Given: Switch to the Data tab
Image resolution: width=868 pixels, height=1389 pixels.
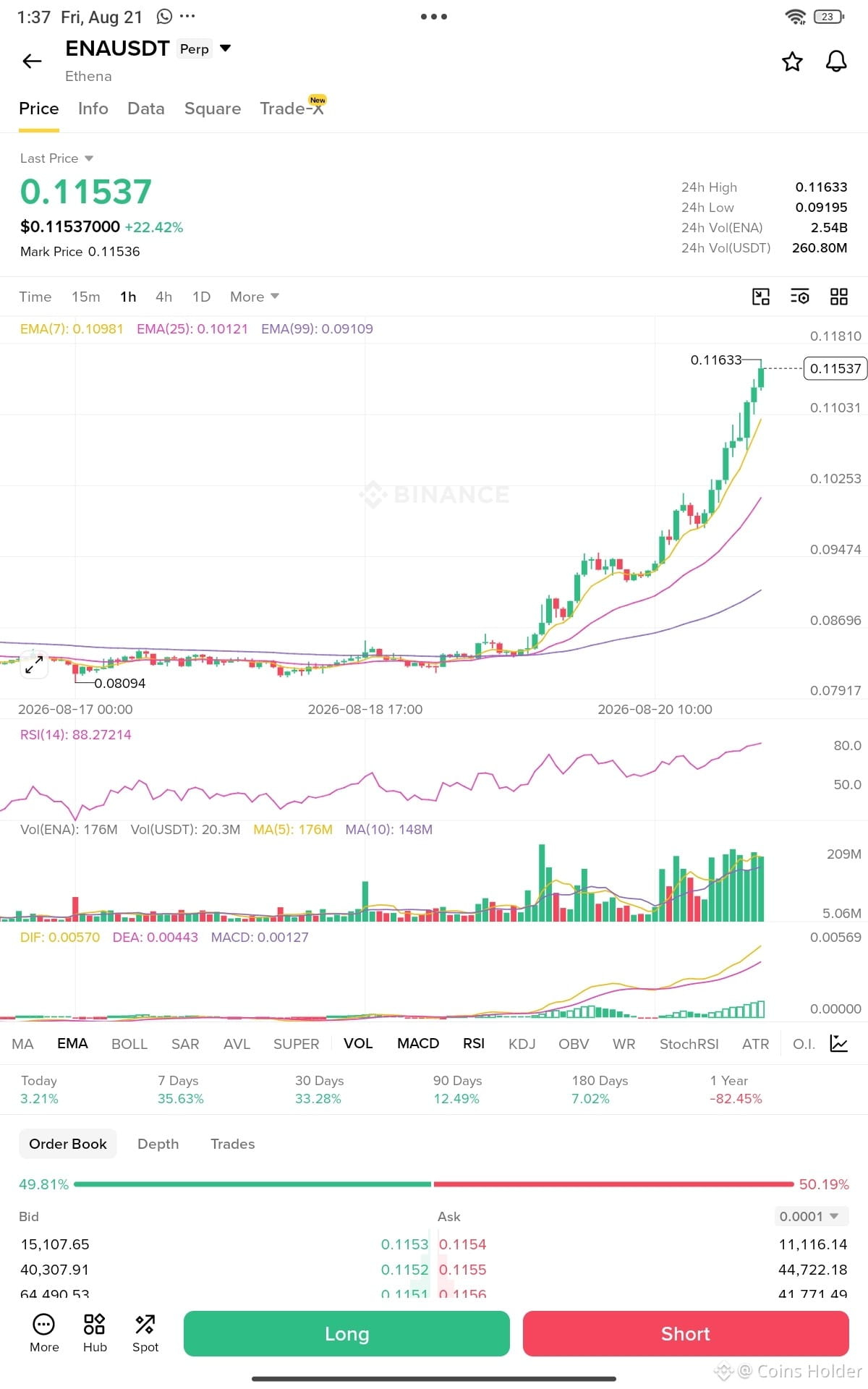Looking at the screenshot, I should [x=146, y=109].
